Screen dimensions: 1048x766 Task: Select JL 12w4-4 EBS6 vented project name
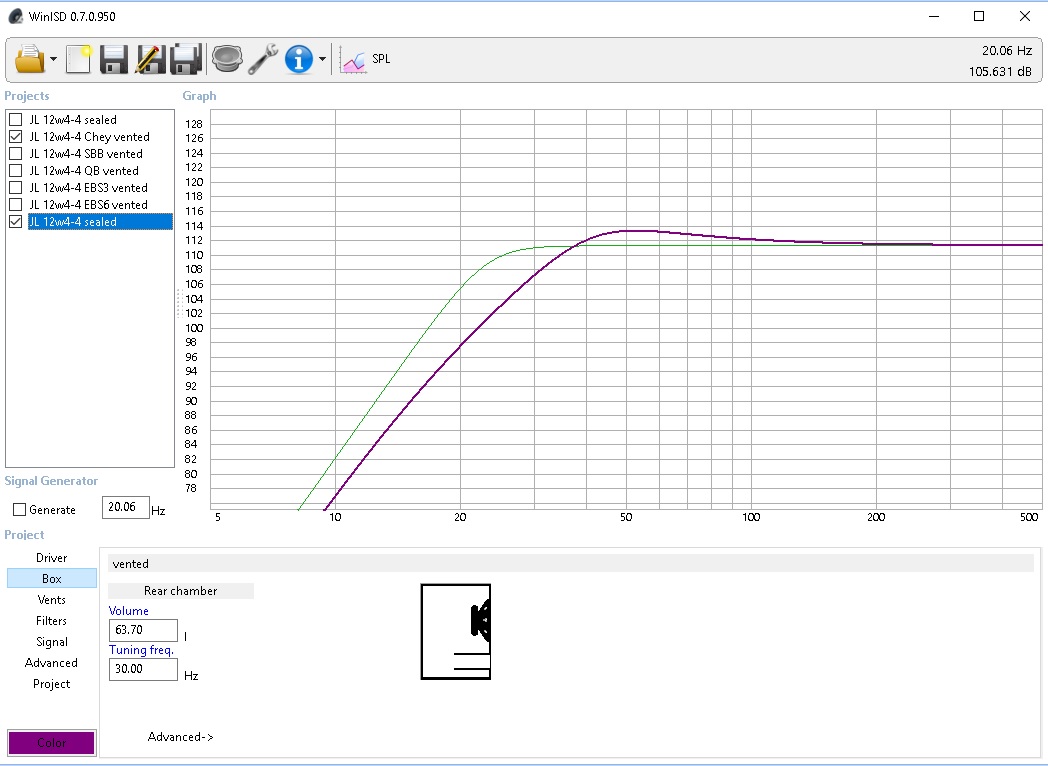point(88,205)
